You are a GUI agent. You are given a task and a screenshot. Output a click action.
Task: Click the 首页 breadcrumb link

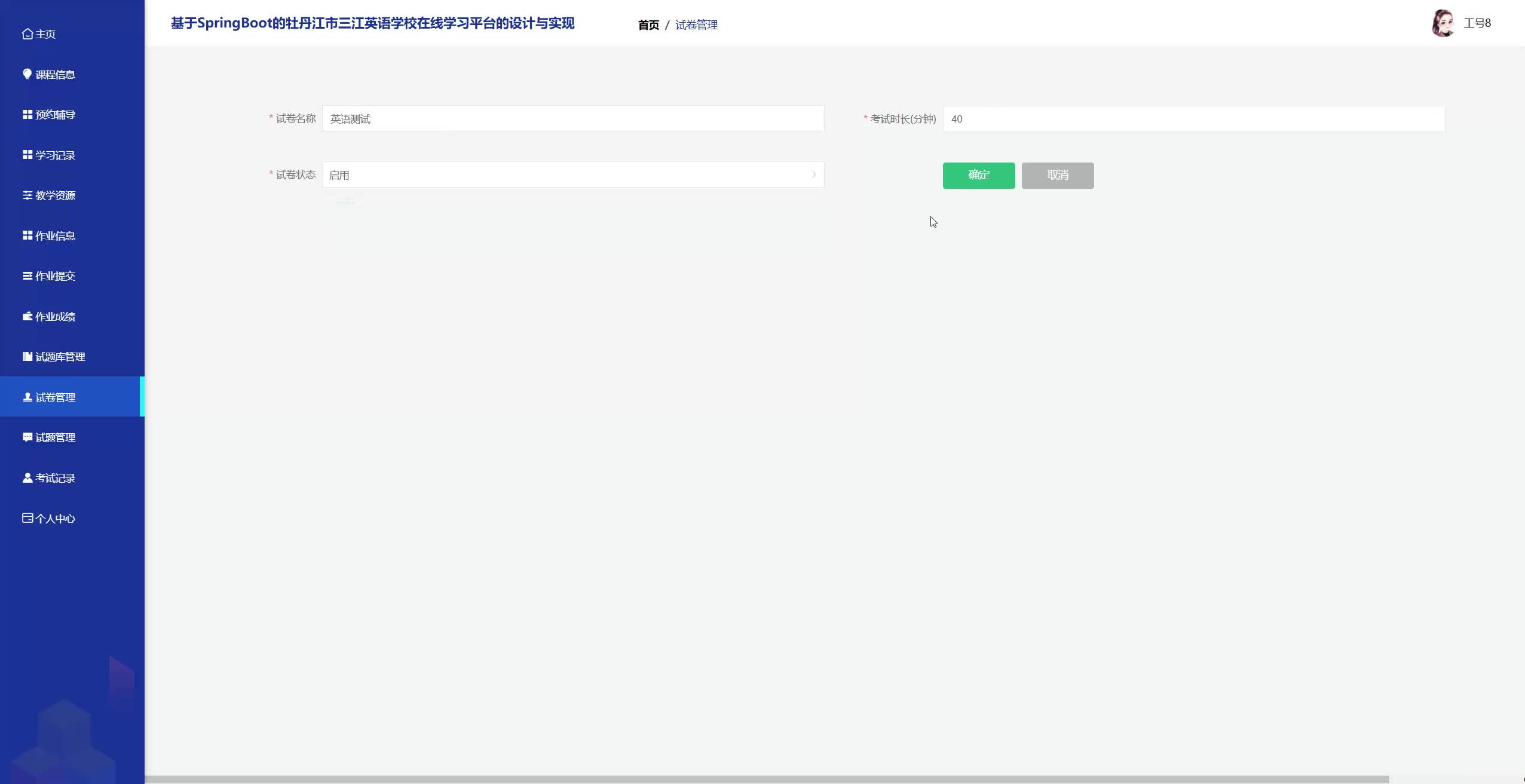click(648, 25)
